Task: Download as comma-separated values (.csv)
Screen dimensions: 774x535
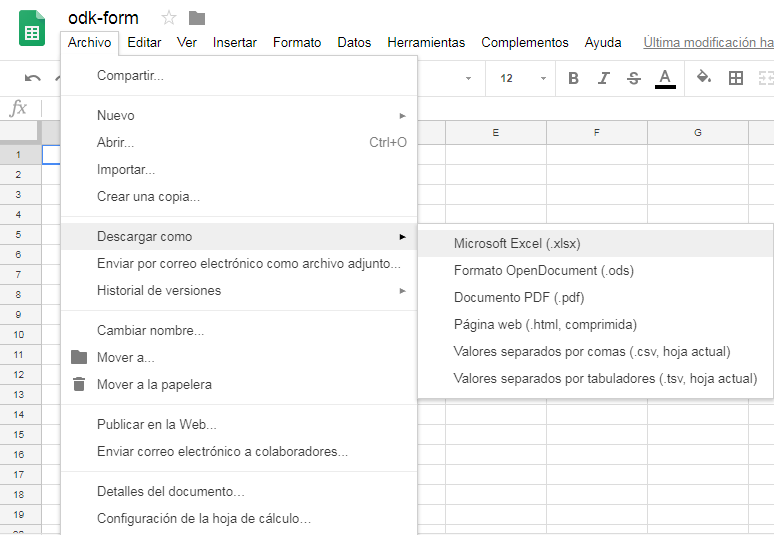Action: point(595,351)
